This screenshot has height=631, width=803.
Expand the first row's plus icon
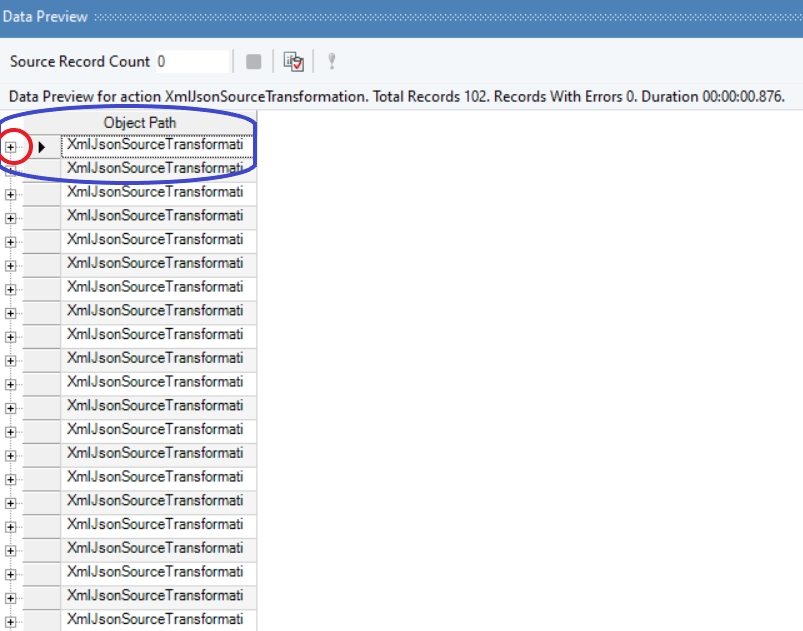click(10, 148)
